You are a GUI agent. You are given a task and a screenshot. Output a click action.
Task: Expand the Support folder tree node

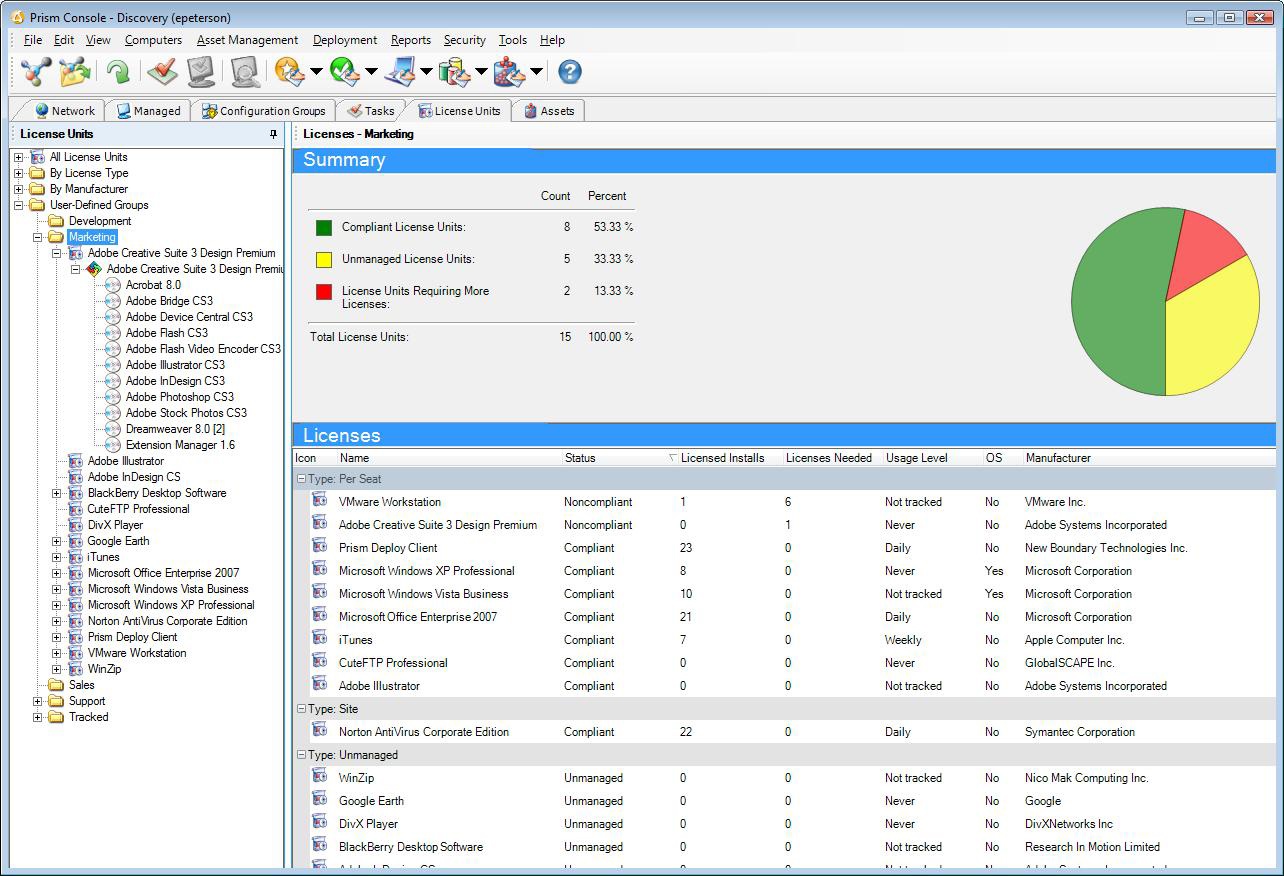pos(37,701)
